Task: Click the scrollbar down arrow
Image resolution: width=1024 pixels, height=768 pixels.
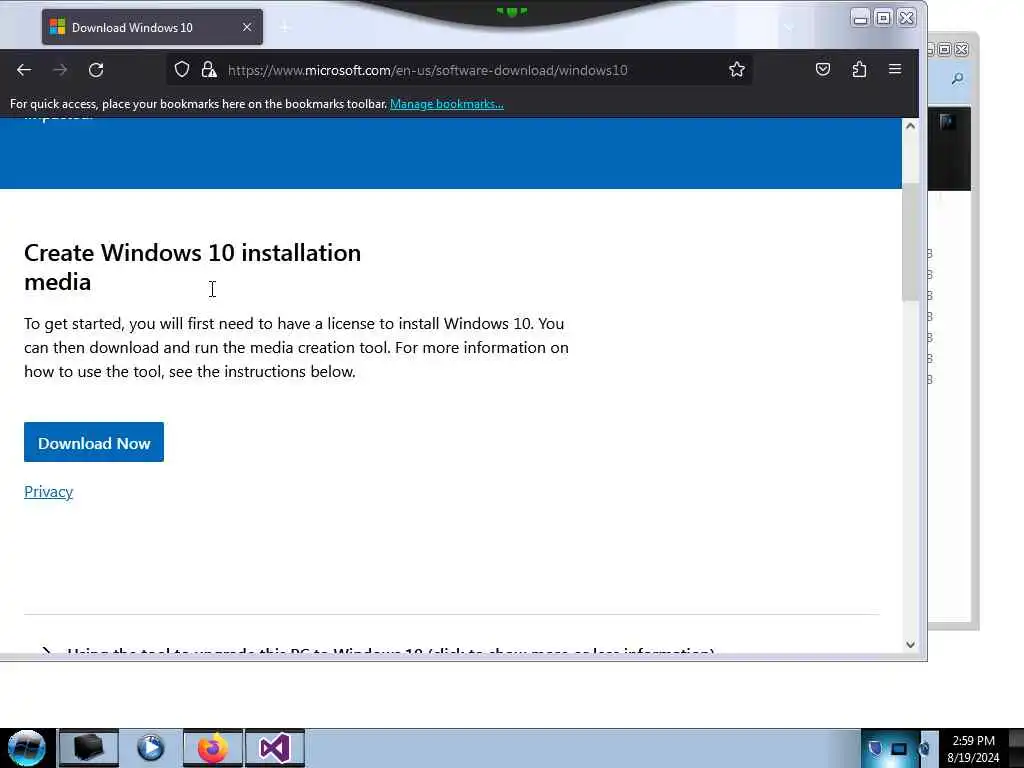Action: point(910,645)
